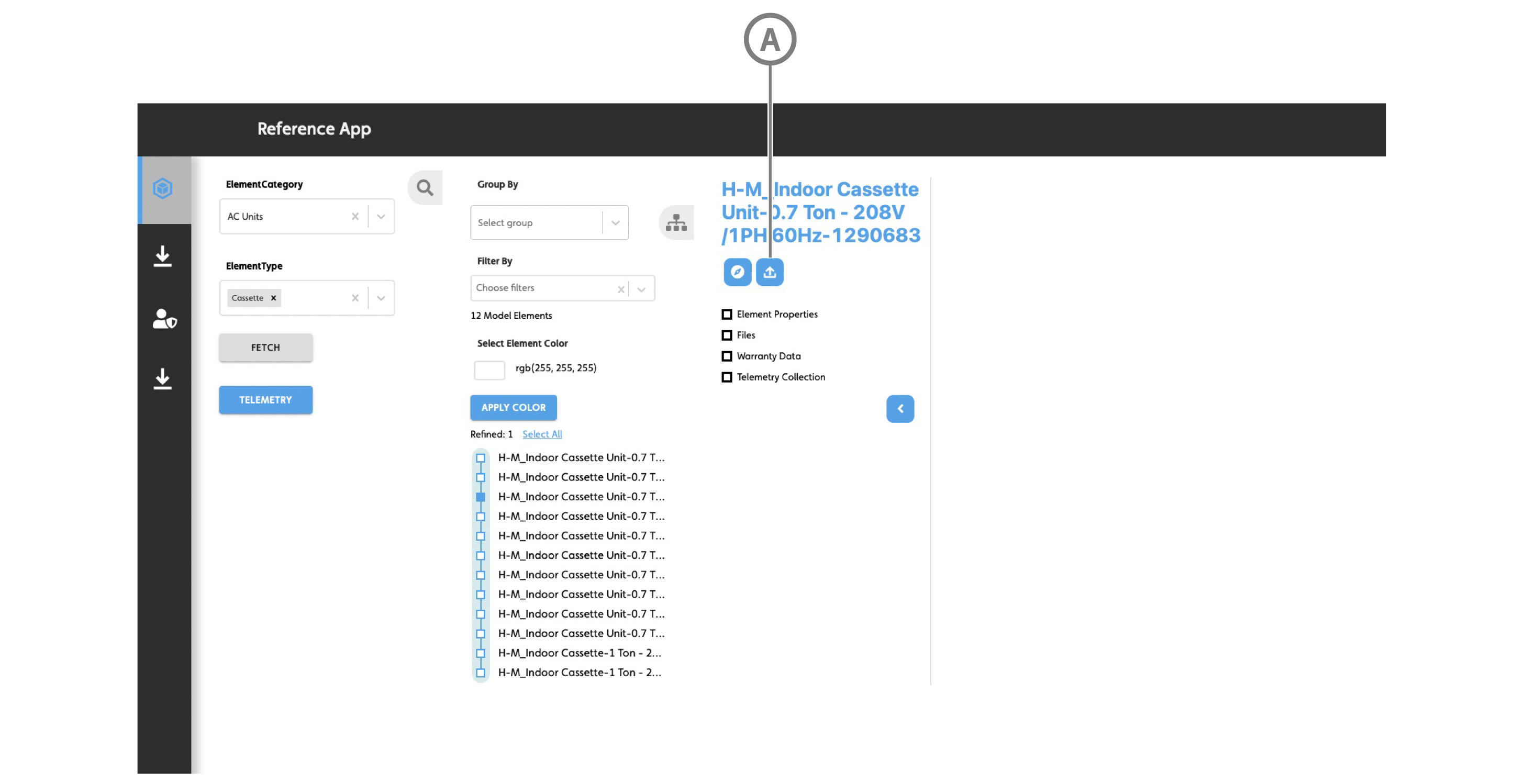The image size is (1514, 784).
Task: Enable the Element Properties checkbox
Action: (x=727, y=315)
